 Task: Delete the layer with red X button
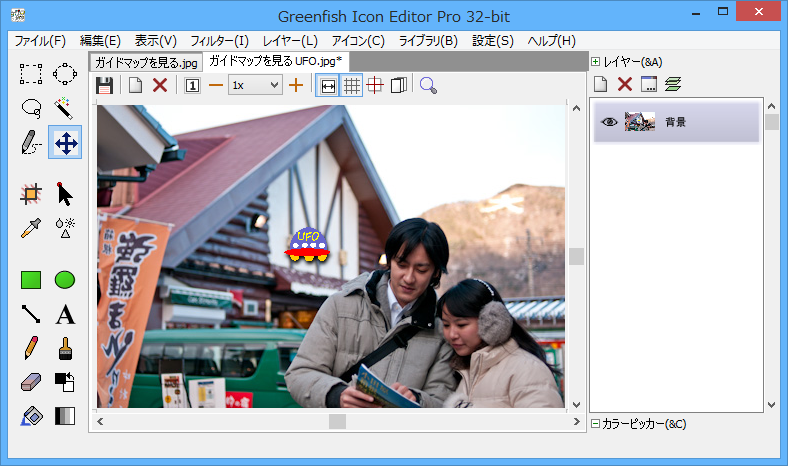tap(625, 85)
